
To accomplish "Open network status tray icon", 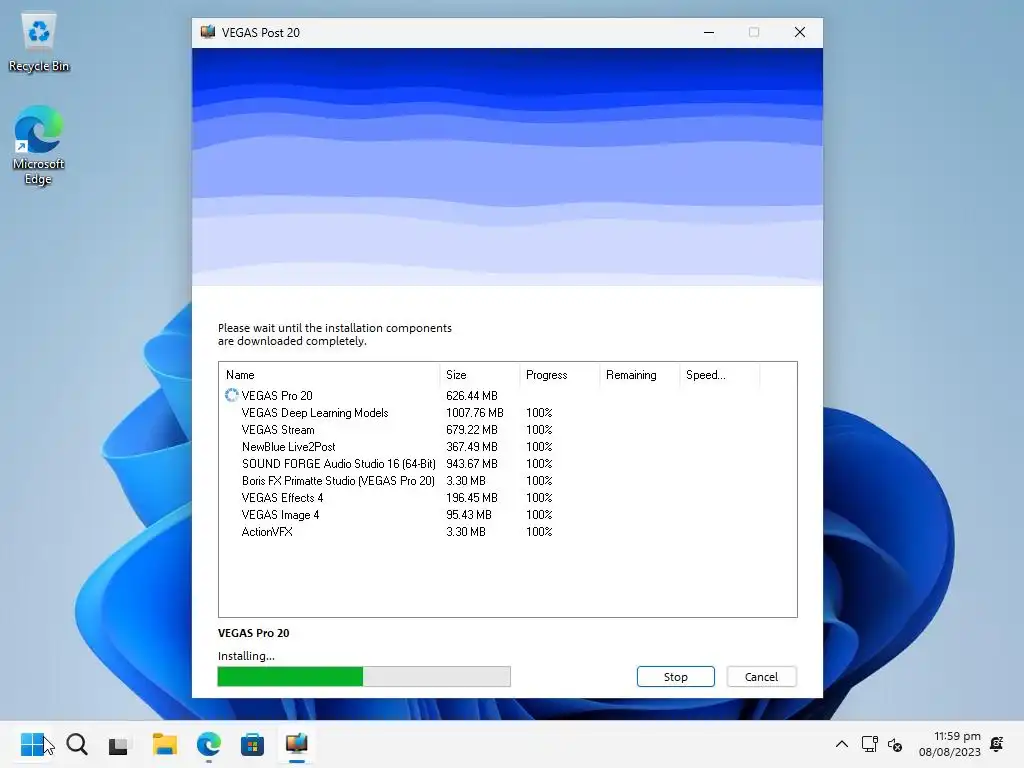I will tap(869, 744).
